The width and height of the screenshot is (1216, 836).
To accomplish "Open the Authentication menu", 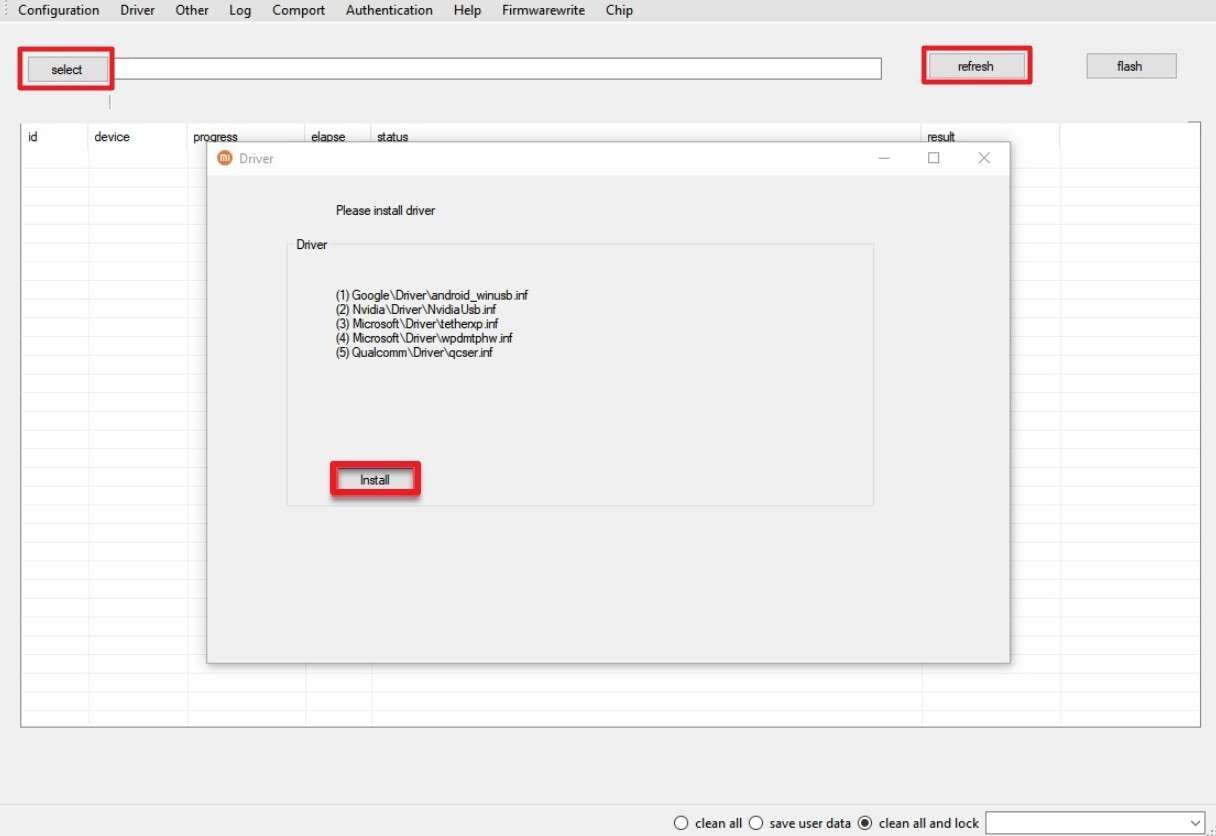I will pyautogui.click(x=388, y=10).
